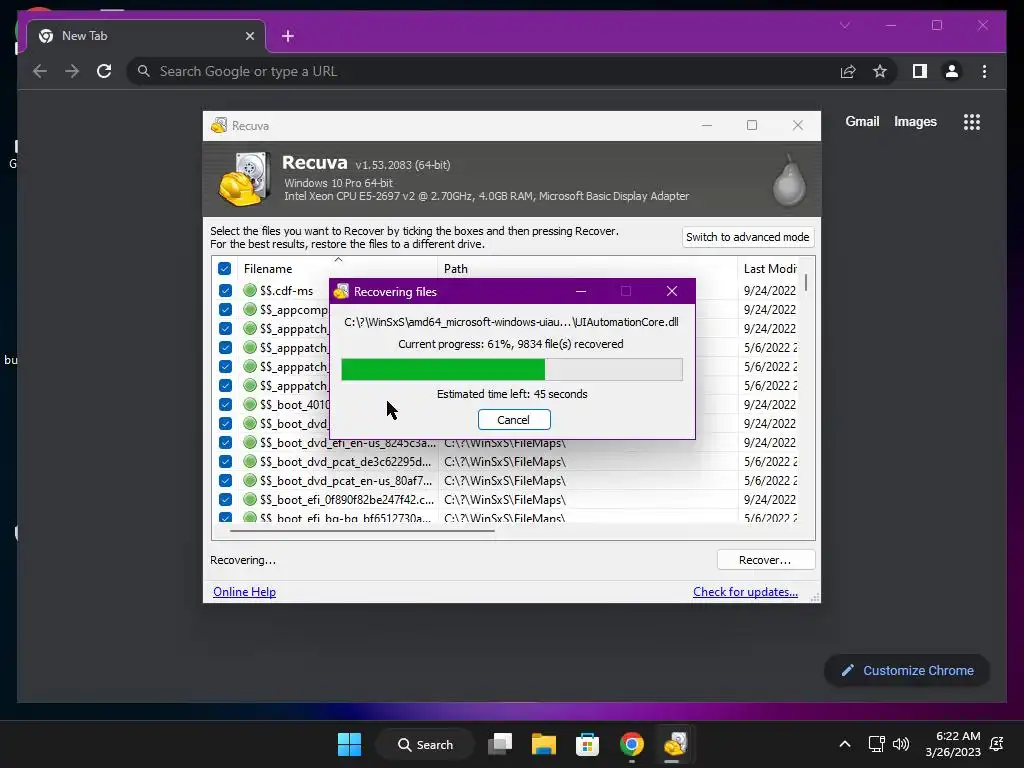Image resolution: width=1024 pixels, height=768 pixels.
Task: Open network status tray icon
Action: (876, 744)
